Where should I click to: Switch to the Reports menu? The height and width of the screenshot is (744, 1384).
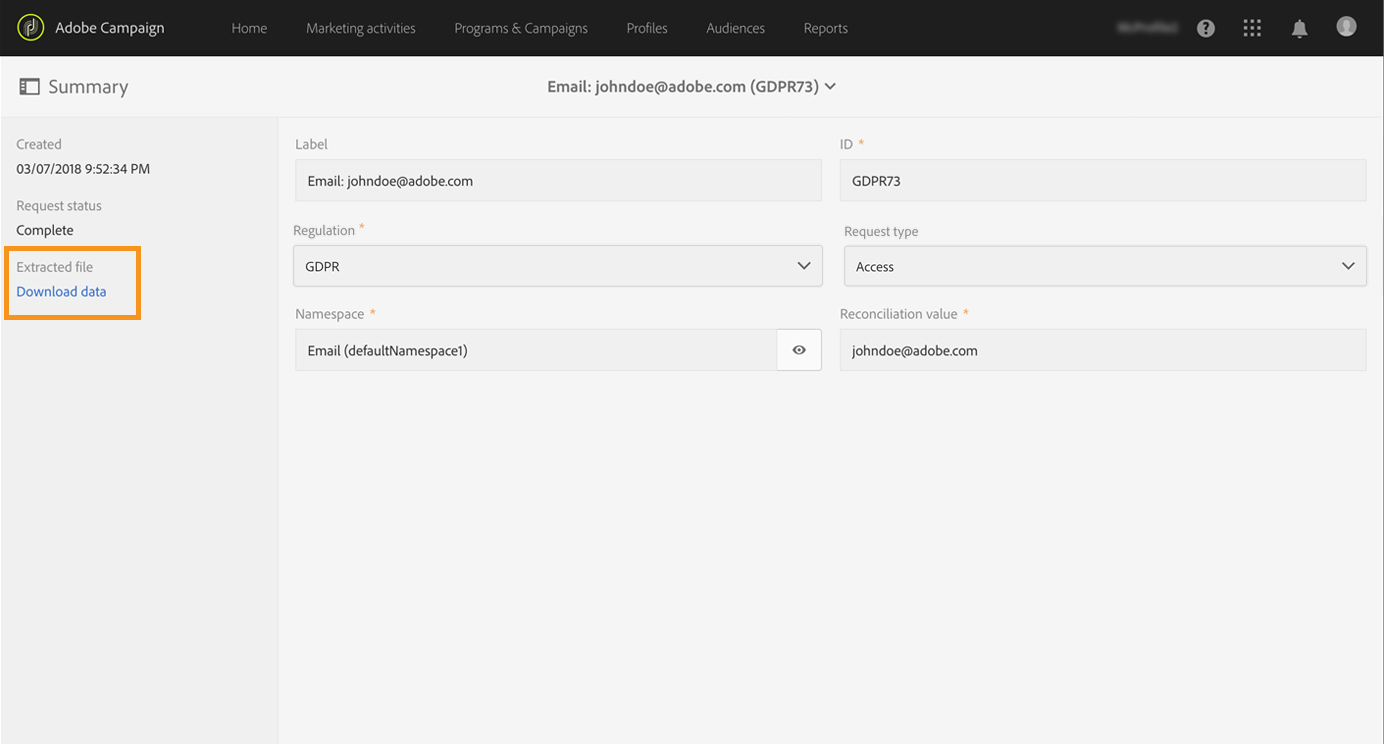click(825, 28)
